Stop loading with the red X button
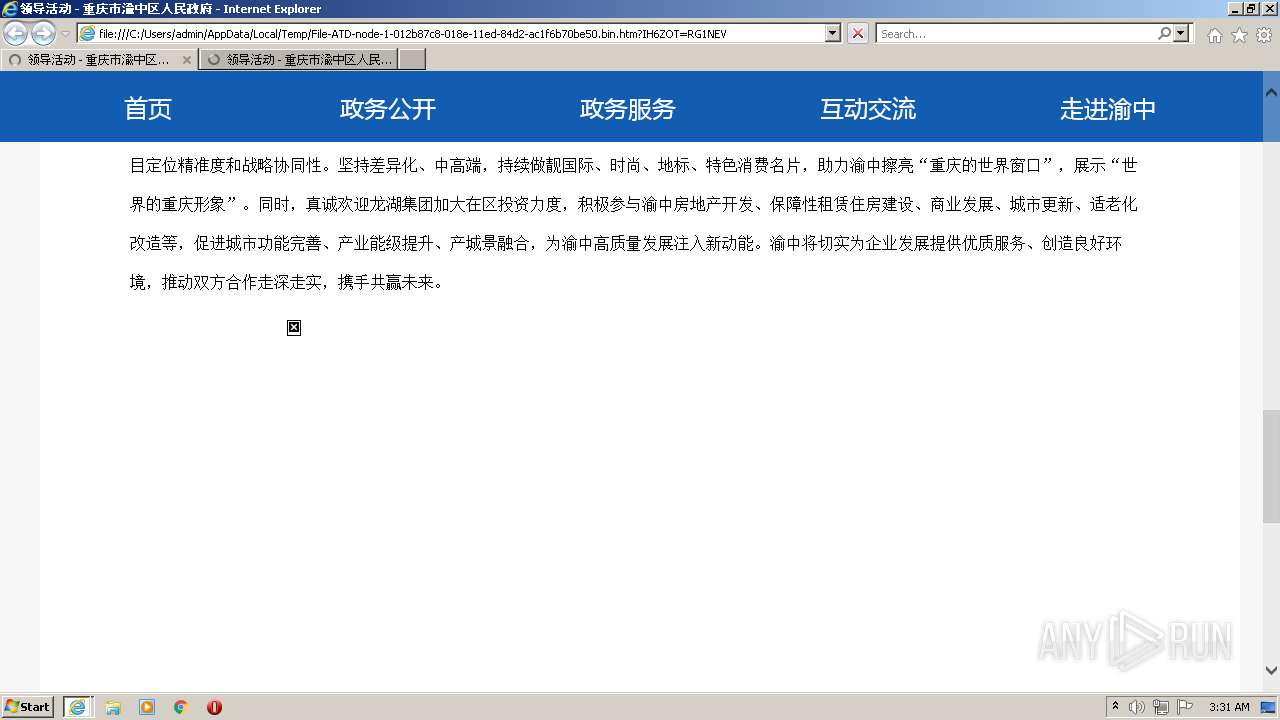This screenshot has height=720, width=1280. 858,33
